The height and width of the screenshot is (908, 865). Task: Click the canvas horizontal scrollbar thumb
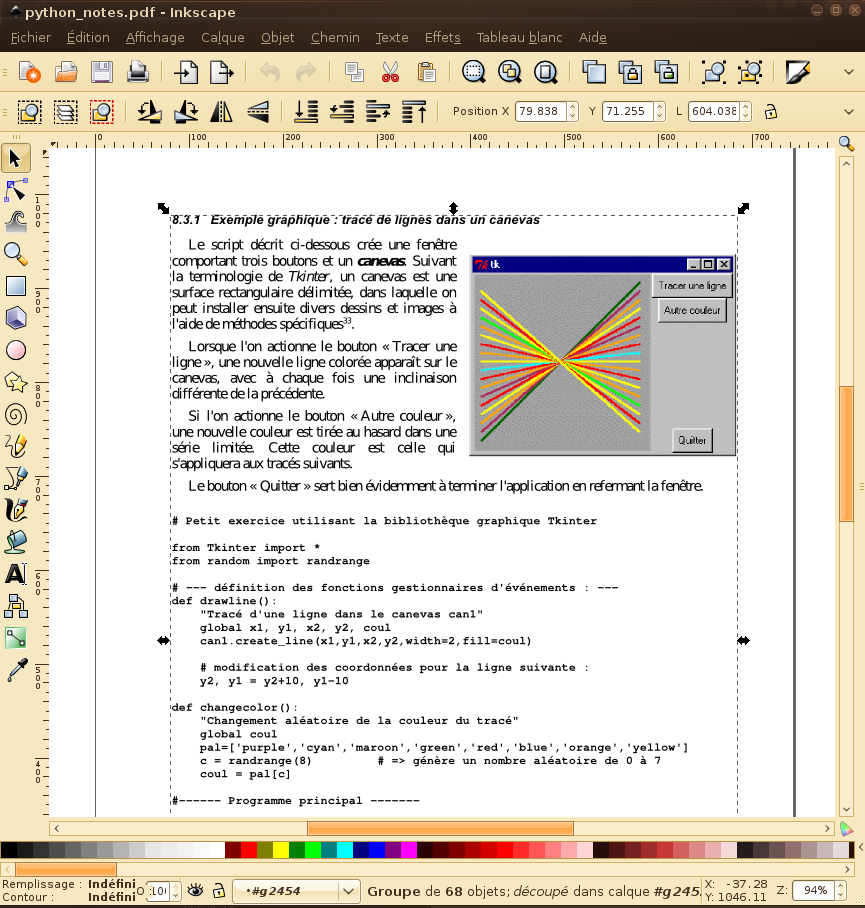[440, 829]
